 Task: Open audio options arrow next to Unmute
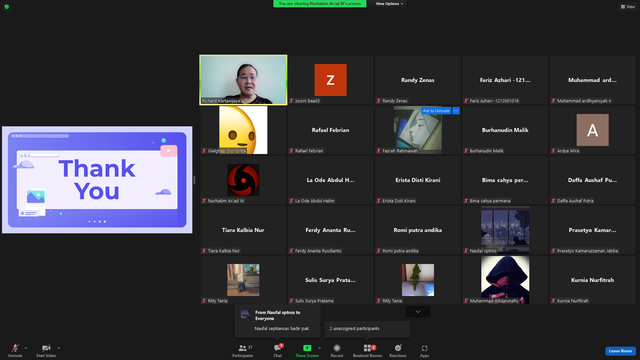[26, 348]
